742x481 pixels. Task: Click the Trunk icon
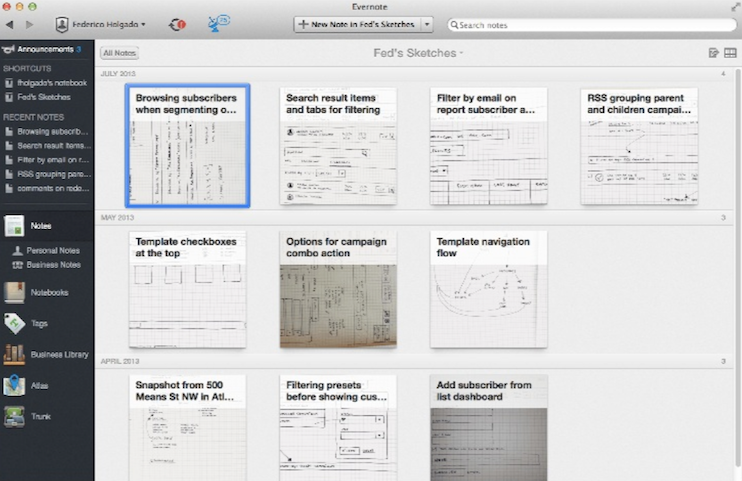pyautogui.click(x=14, y=417)
